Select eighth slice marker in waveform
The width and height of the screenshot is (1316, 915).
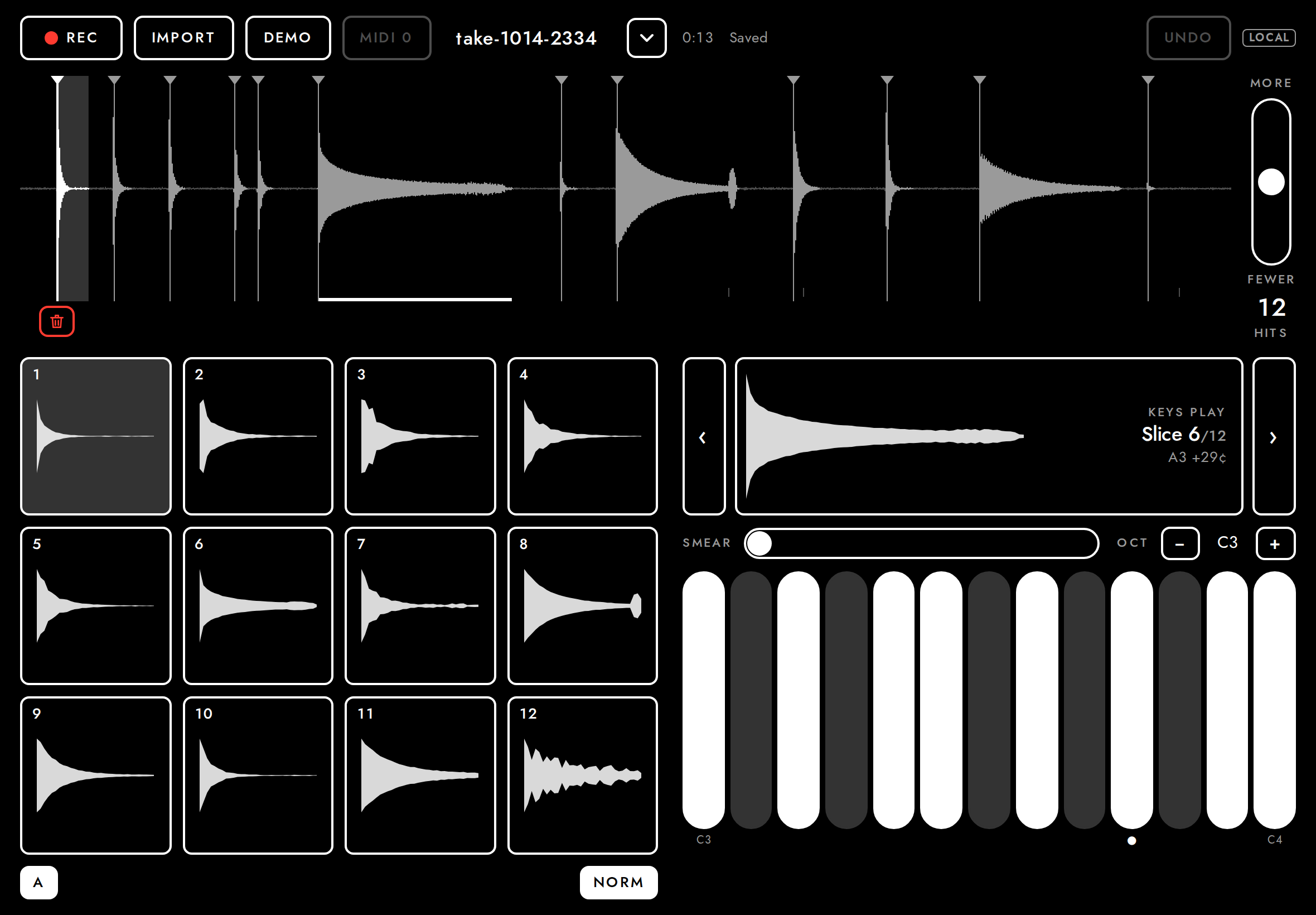(x=617, y=80)
